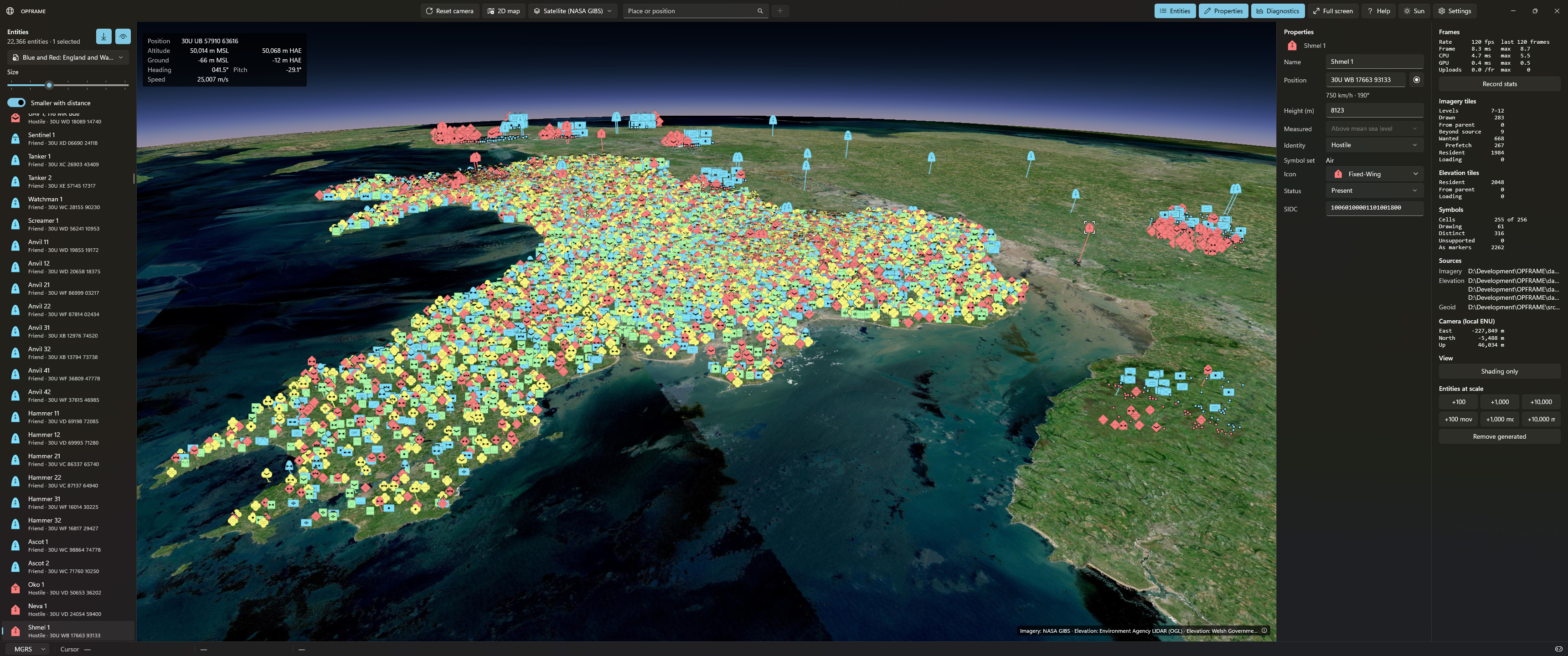Open the Blue and Red scenario dropdown
Image resolution: width=1568 pixels, height=656 pixels.
pos(67,57)
